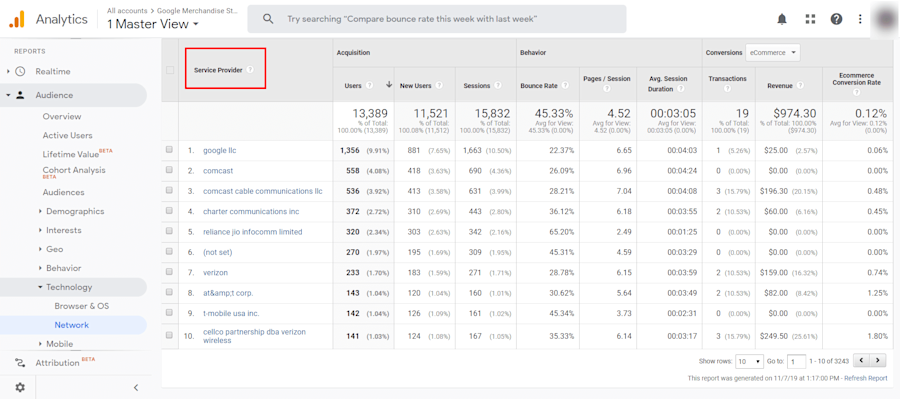Open Admin settings gear
Screen dimensions: 900x399
tap(20, 388)
